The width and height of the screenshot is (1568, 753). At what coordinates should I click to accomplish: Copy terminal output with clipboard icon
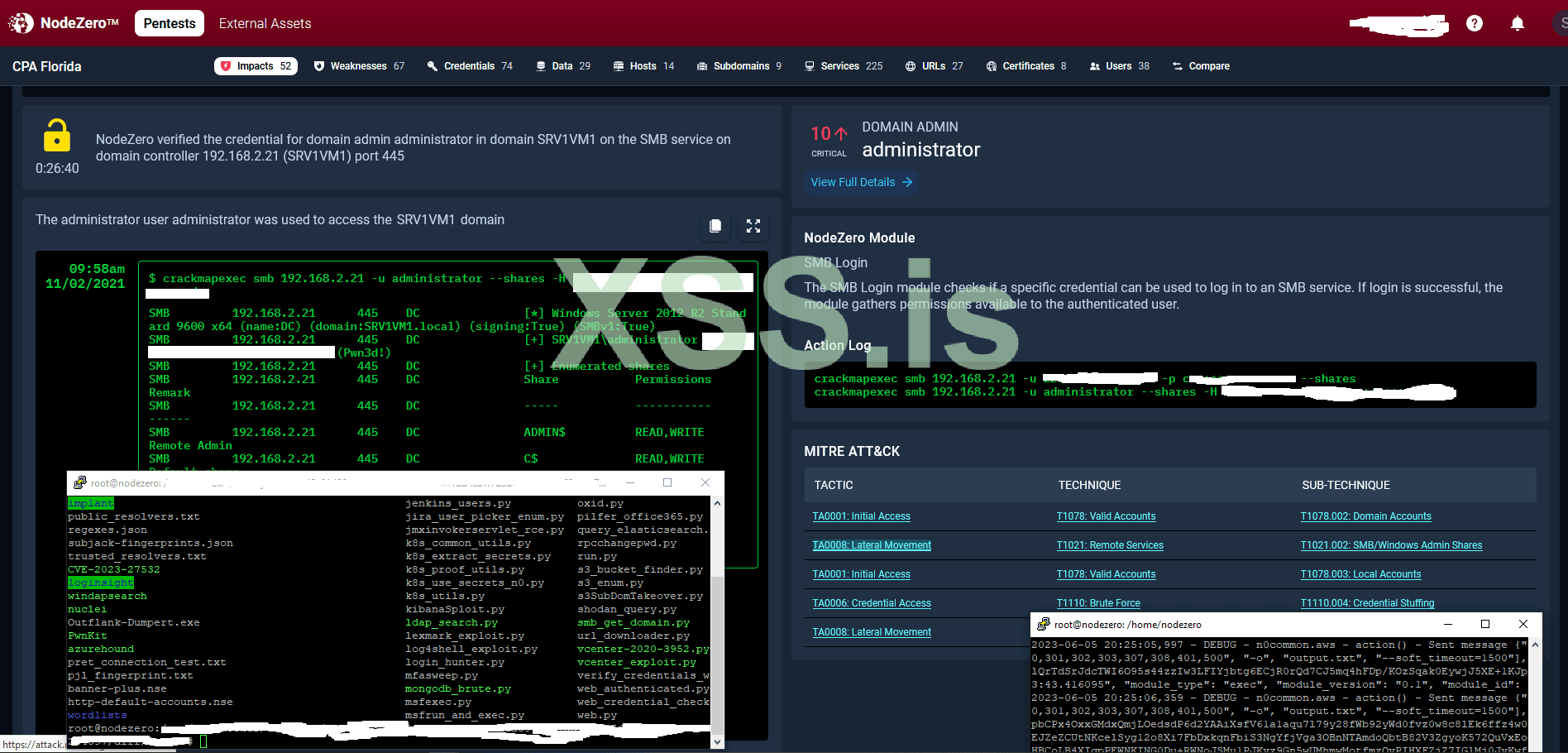point(715,226)
